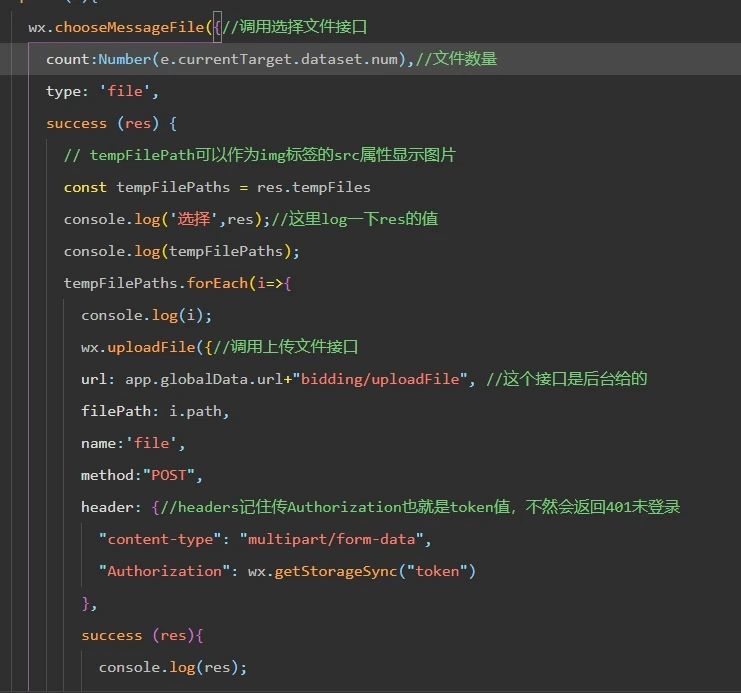Click console.log(i); line
This screenshot has height=693, width=741.
(x=146, y=315)
